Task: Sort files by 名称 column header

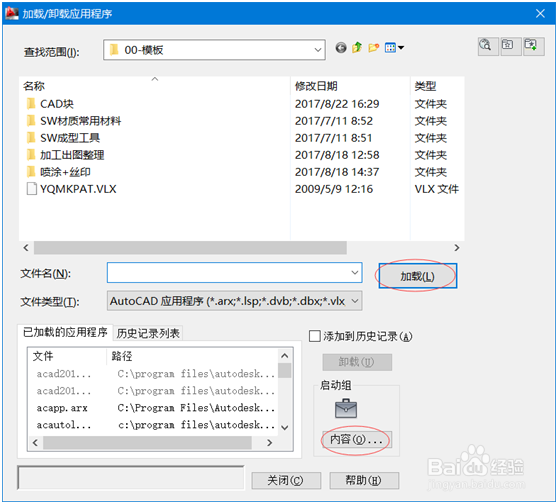Action: click(154, 86)
